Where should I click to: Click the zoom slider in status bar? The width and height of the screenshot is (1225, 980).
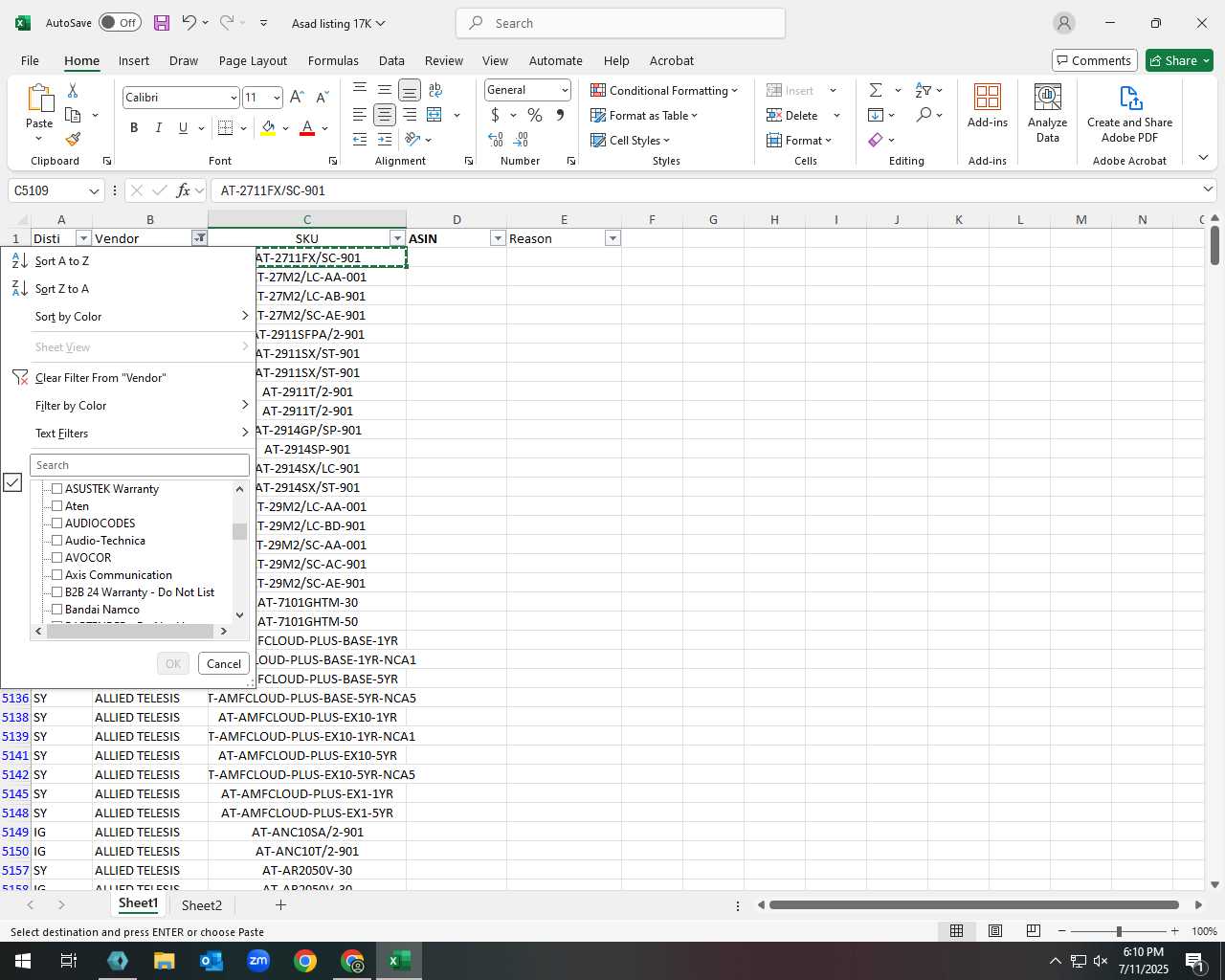click(1118, 931)
